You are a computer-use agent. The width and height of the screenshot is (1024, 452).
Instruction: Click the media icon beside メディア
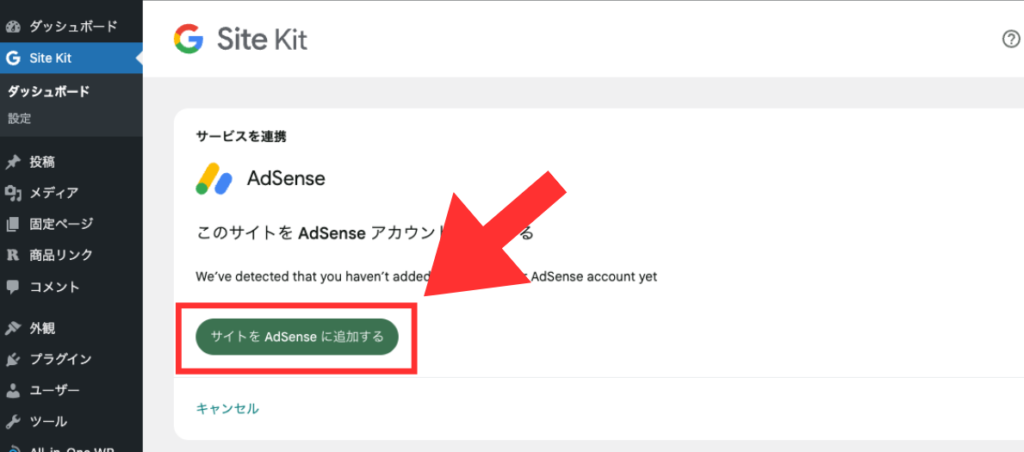pos(13,193)
